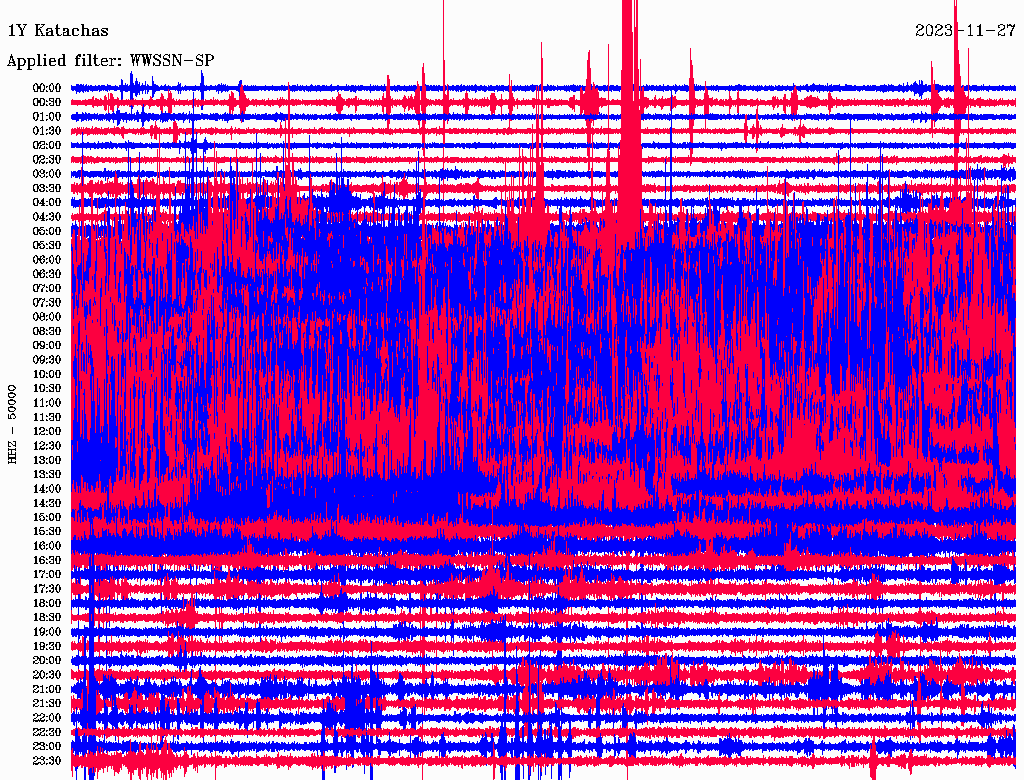Select the 21:00 time label
The image size is (1024, 780).
[x=47, y=689]
